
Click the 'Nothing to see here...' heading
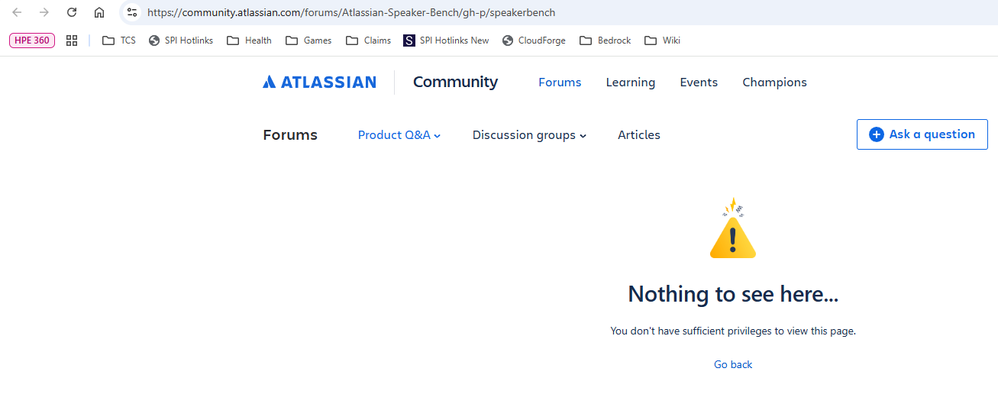[x=733, y=294]
